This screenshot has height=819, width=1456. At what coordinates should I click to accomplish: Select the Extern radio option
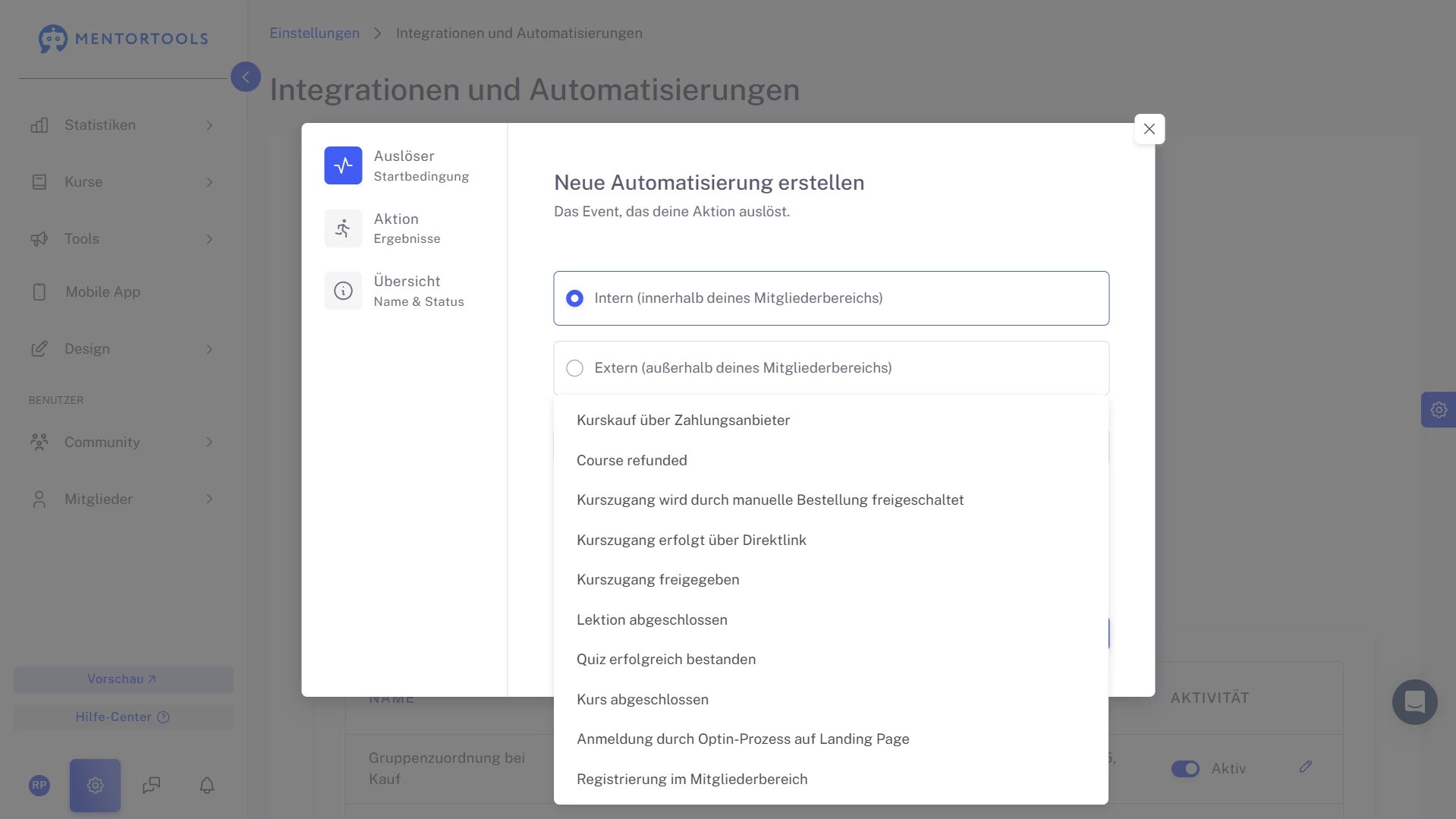click(x=574, y=368)
